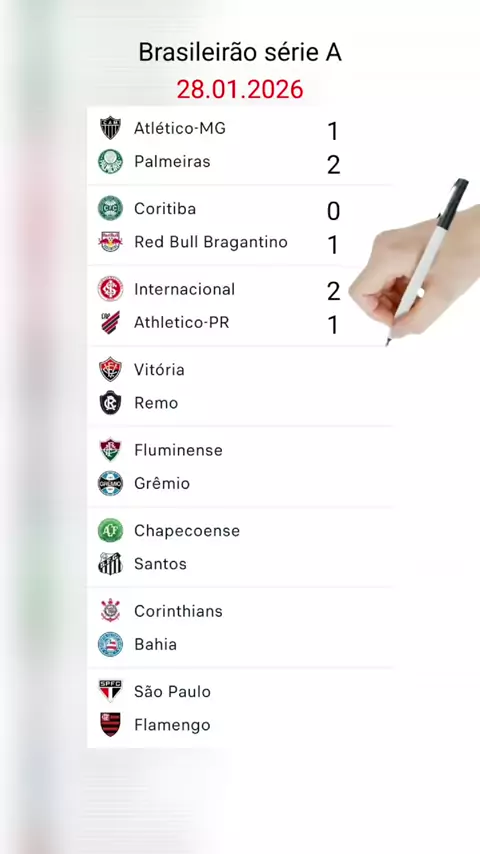Click the Remo club crest
The width and height of the screenshot is (480, 854).
(110, 403)
